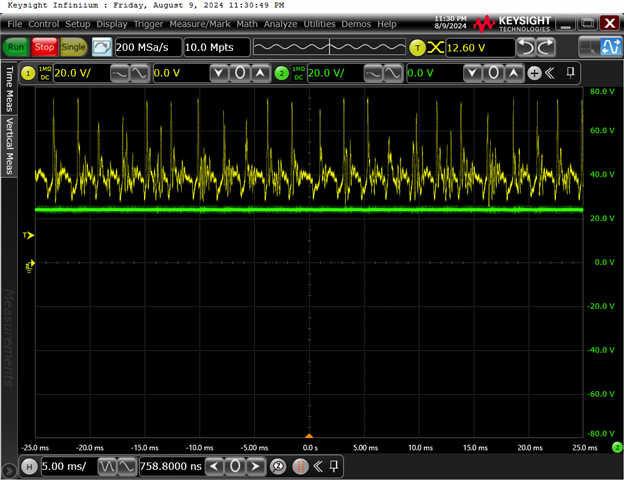624x480 pixels.
Task: Move channel 1 offset up arrow
Action: coord(260,73)
